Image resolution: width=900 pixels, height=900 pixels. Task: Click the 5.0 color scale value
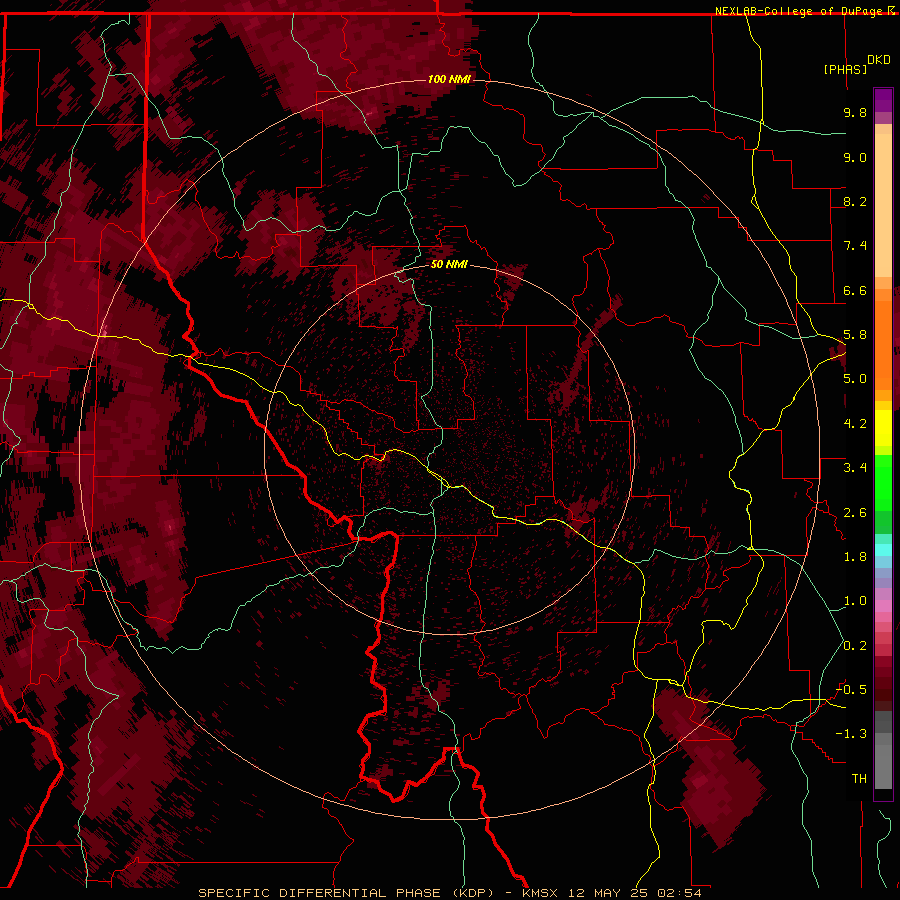(x=855, y=379)
